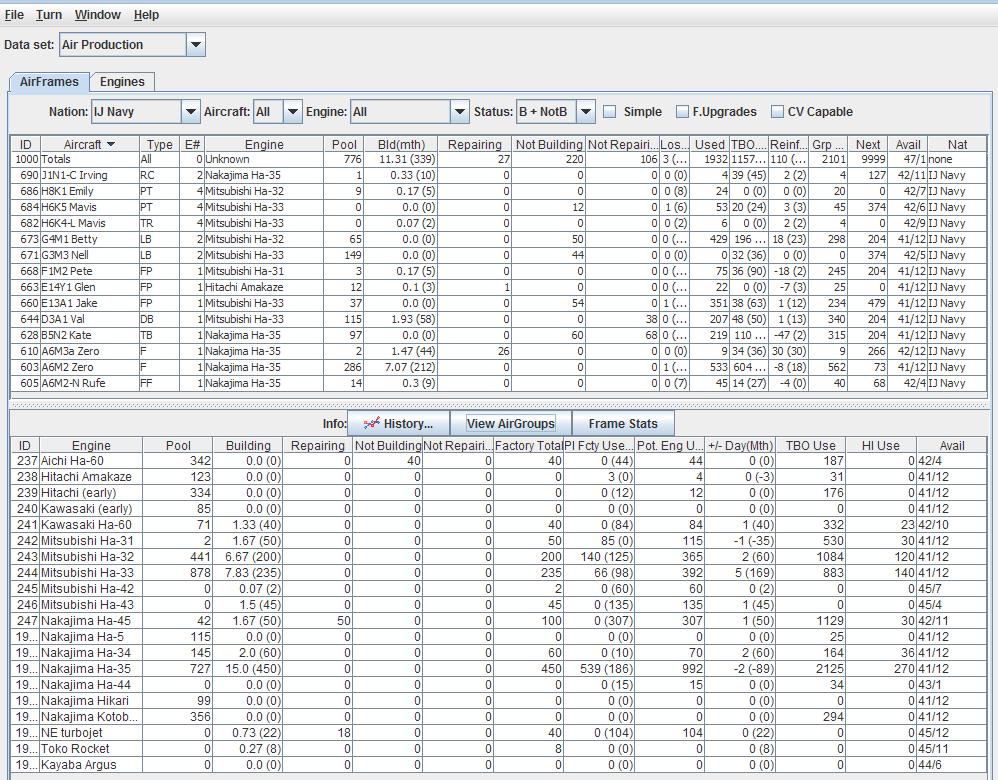Screen dimensions: 998x780
Task: Sort airframes by the Pool column header
Action: pyautogui.click(x=344, y=145)
